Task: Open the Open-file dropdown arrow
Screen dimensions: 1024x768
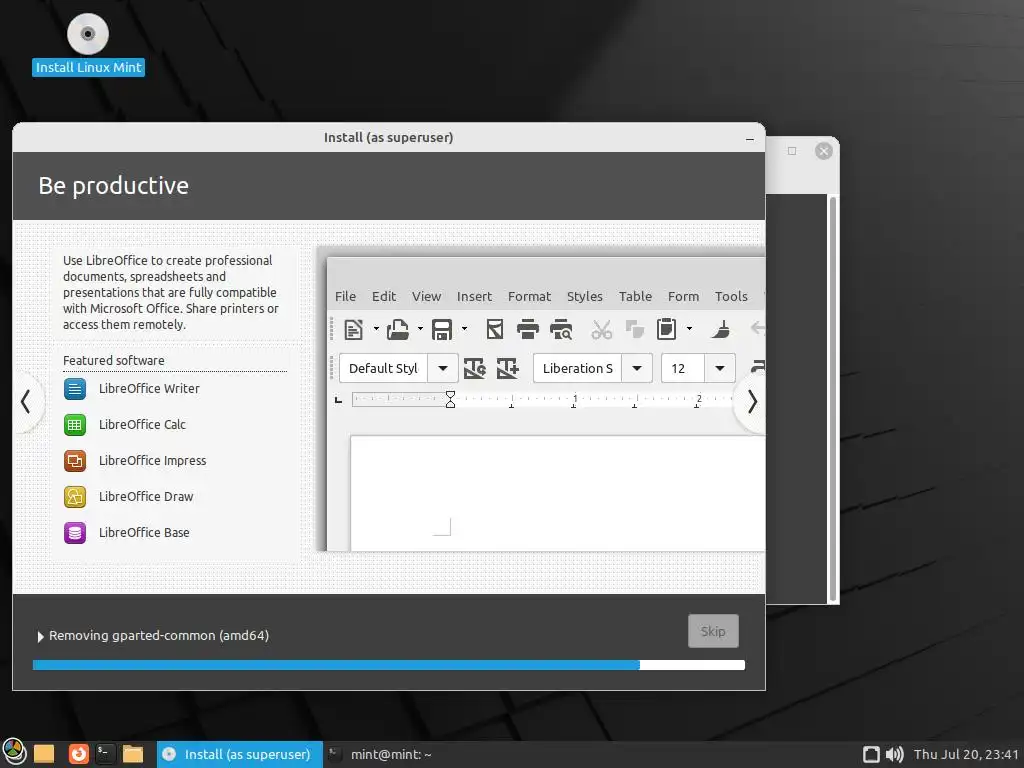Action: click(420, 329)
